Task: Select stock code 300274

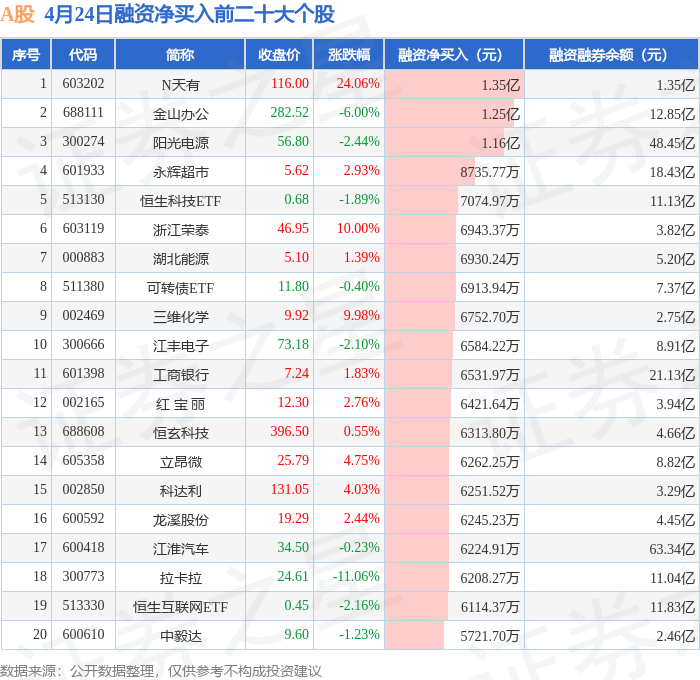Action: pyautogui.click(x=83, y=142)
